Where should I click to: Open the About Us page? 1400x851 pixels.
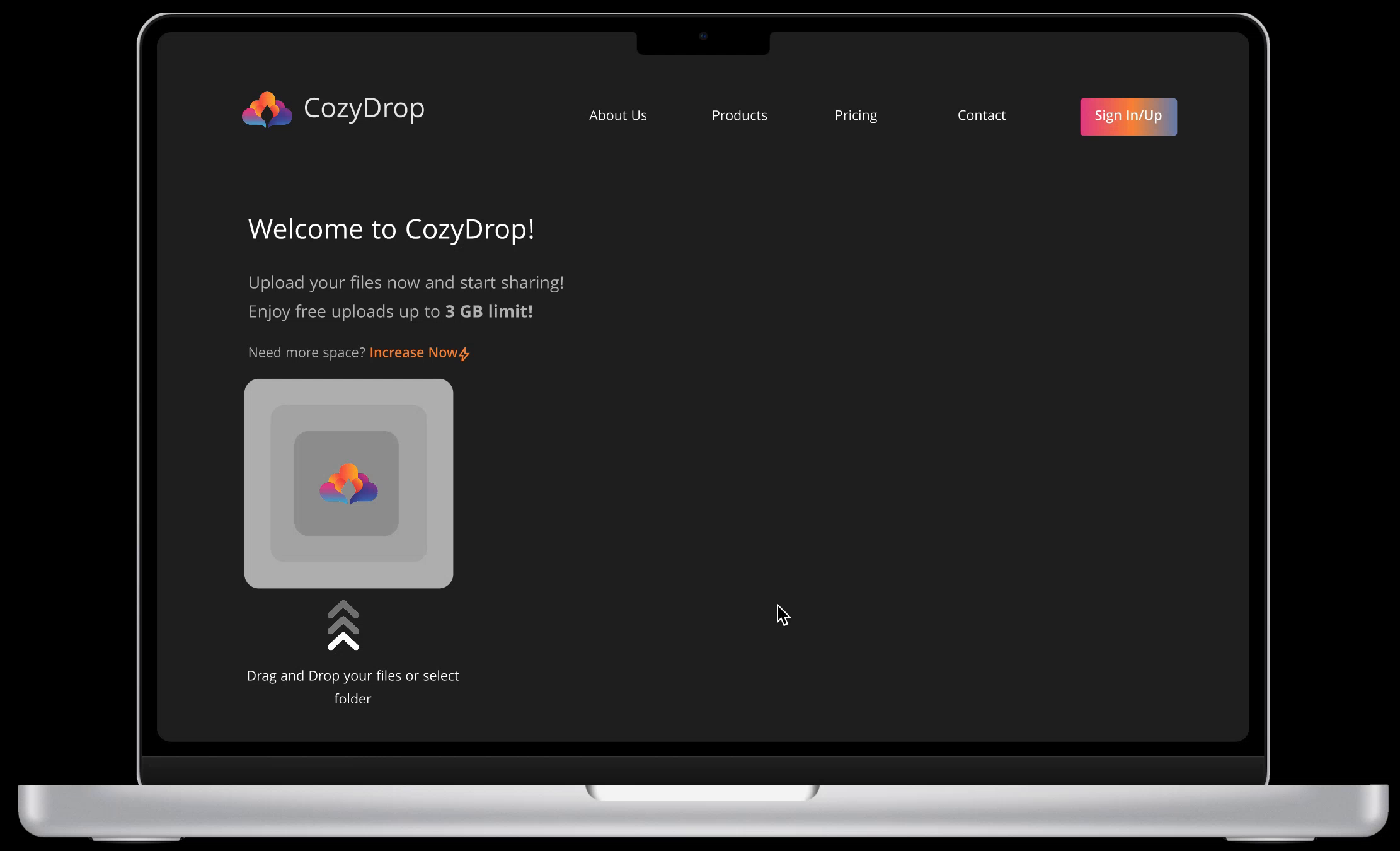(x=617, y=115)
